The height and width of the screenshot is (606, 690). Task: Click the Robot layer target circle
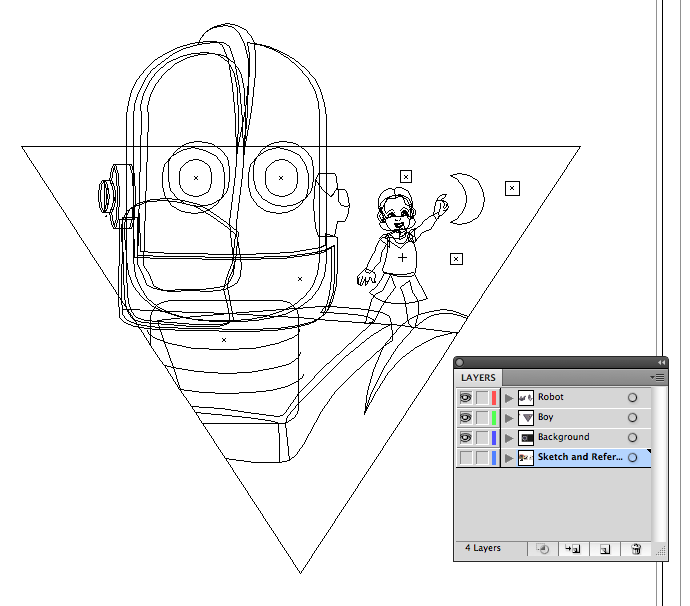(633, 398)
